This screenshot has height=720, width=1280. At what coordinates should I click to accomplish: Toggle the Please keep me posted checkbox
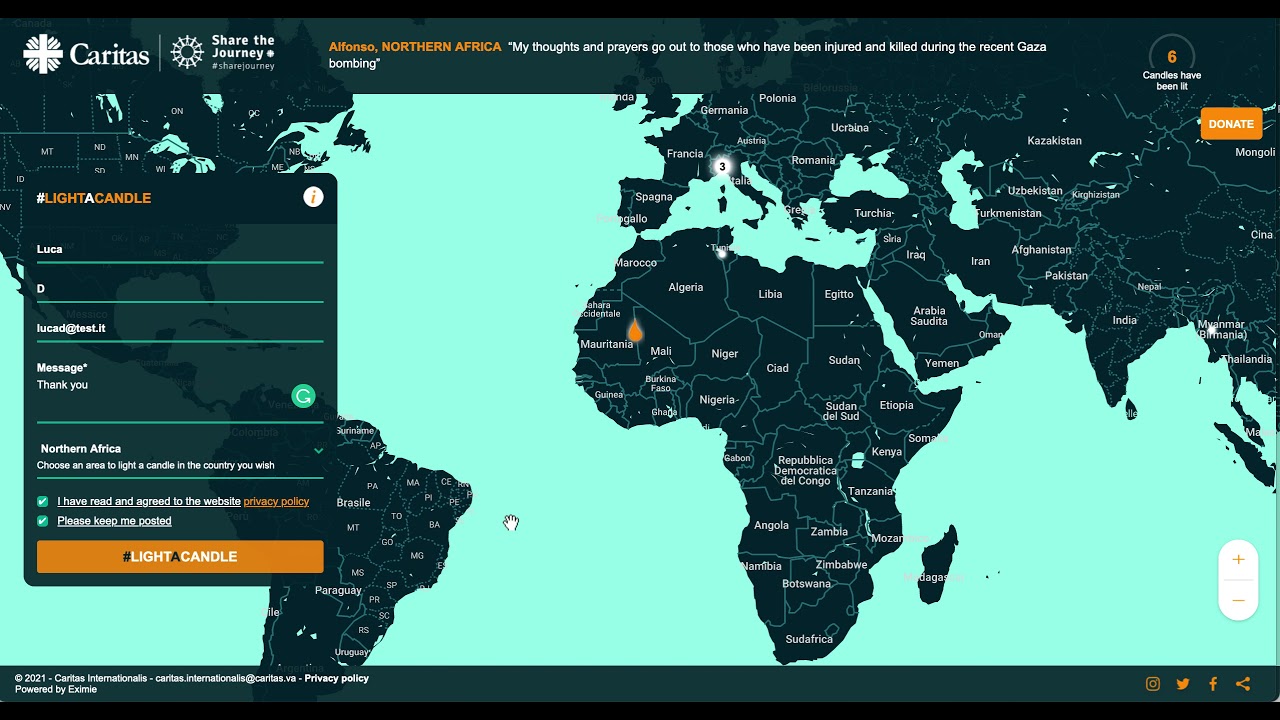[43, 521]
